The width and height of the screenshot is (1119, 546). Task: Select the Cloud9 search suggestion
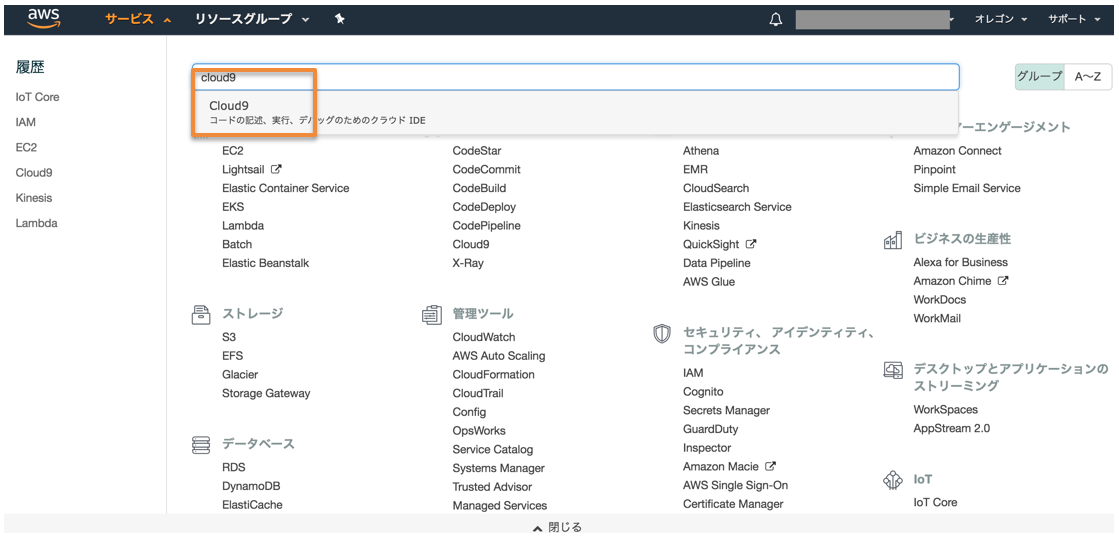coord(575,112)
